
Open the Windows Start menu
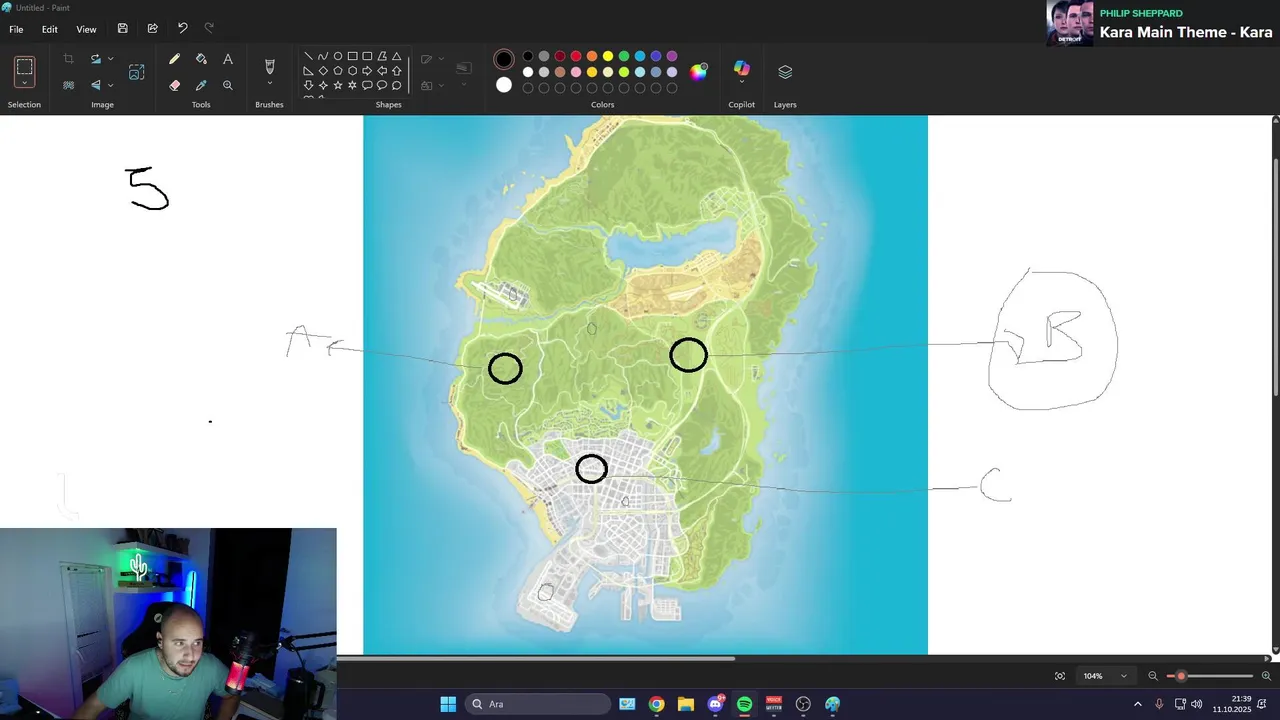tap(448, 704)
